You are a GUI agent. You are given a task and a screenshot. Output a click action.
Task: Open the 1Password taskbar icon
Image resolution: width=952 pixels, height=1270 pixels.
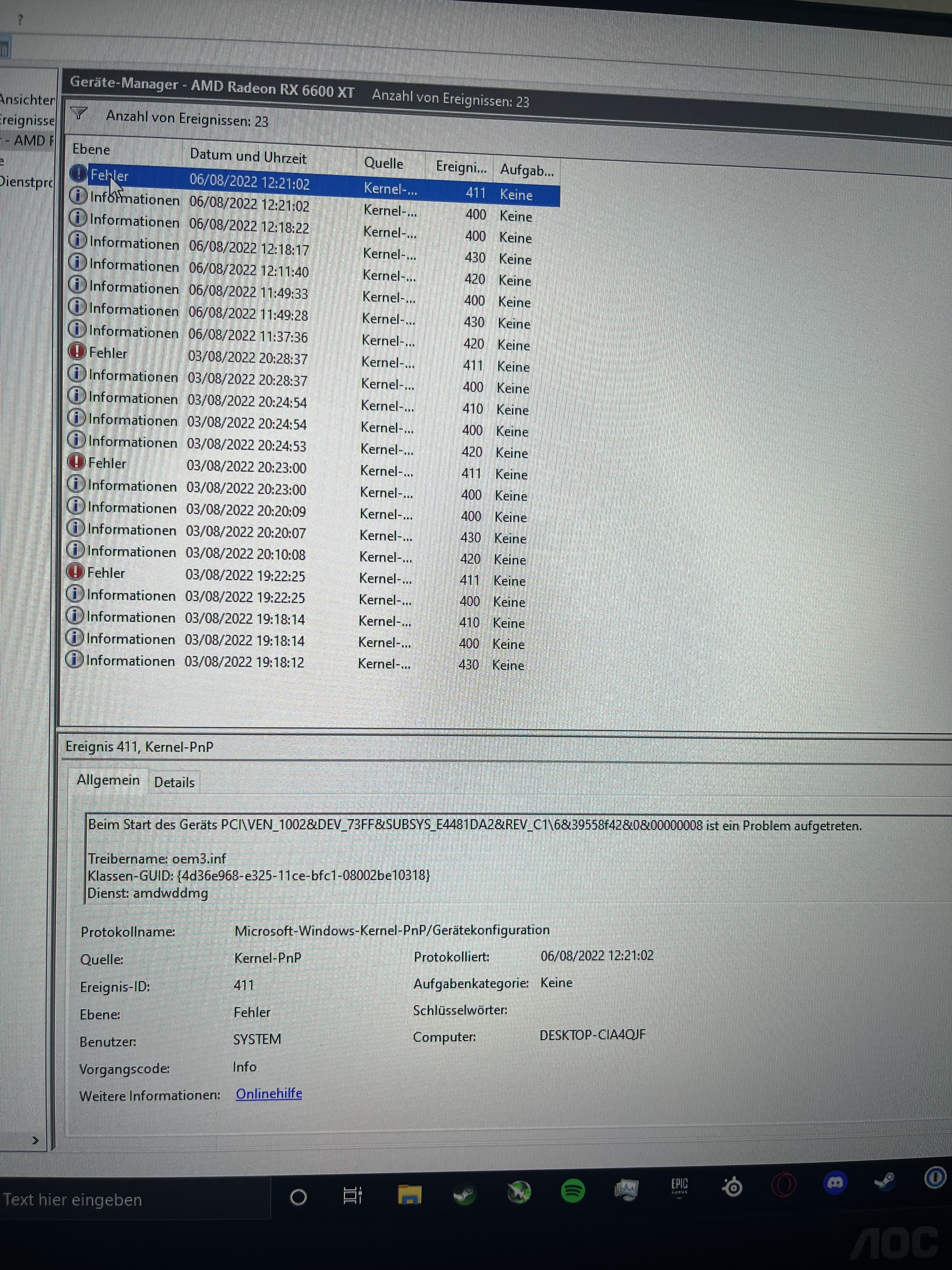click(935, 1178)
